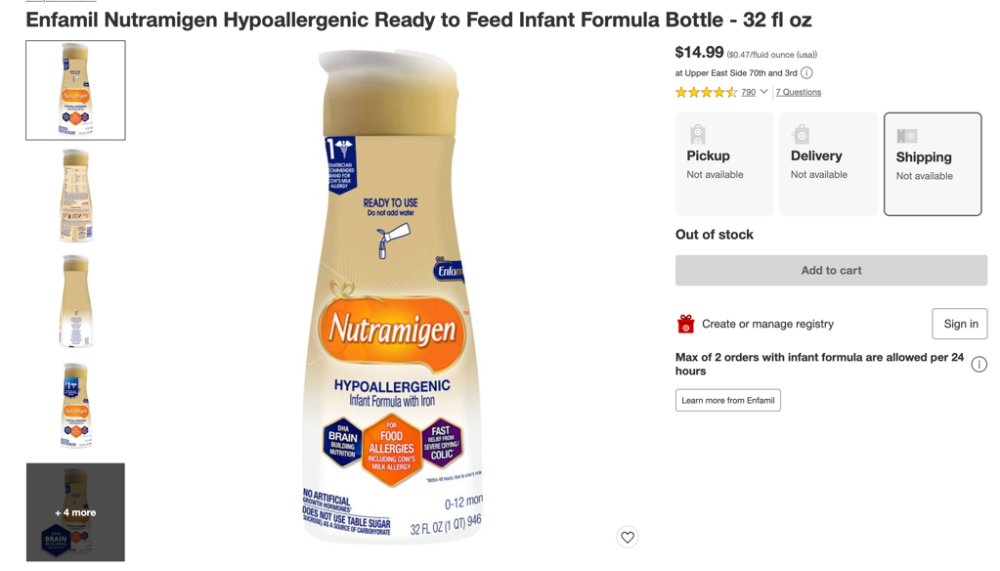Select the Delivery fulfillment option

(x=828, y=164)
